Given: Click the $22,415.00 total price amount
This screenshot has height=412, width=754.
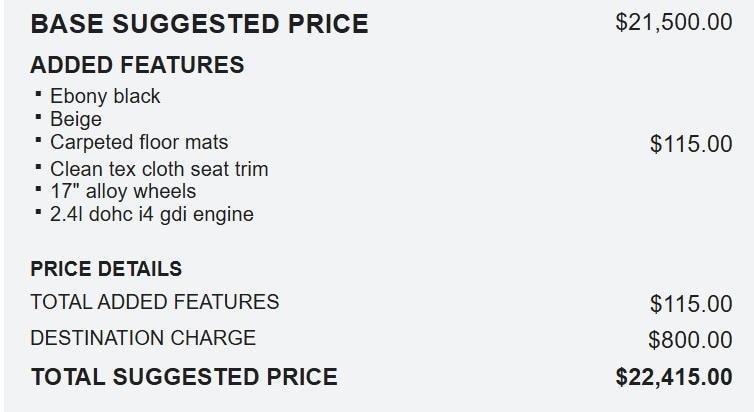Looking at the screenshot, I should pyautogui.click(x=674, y=377).
